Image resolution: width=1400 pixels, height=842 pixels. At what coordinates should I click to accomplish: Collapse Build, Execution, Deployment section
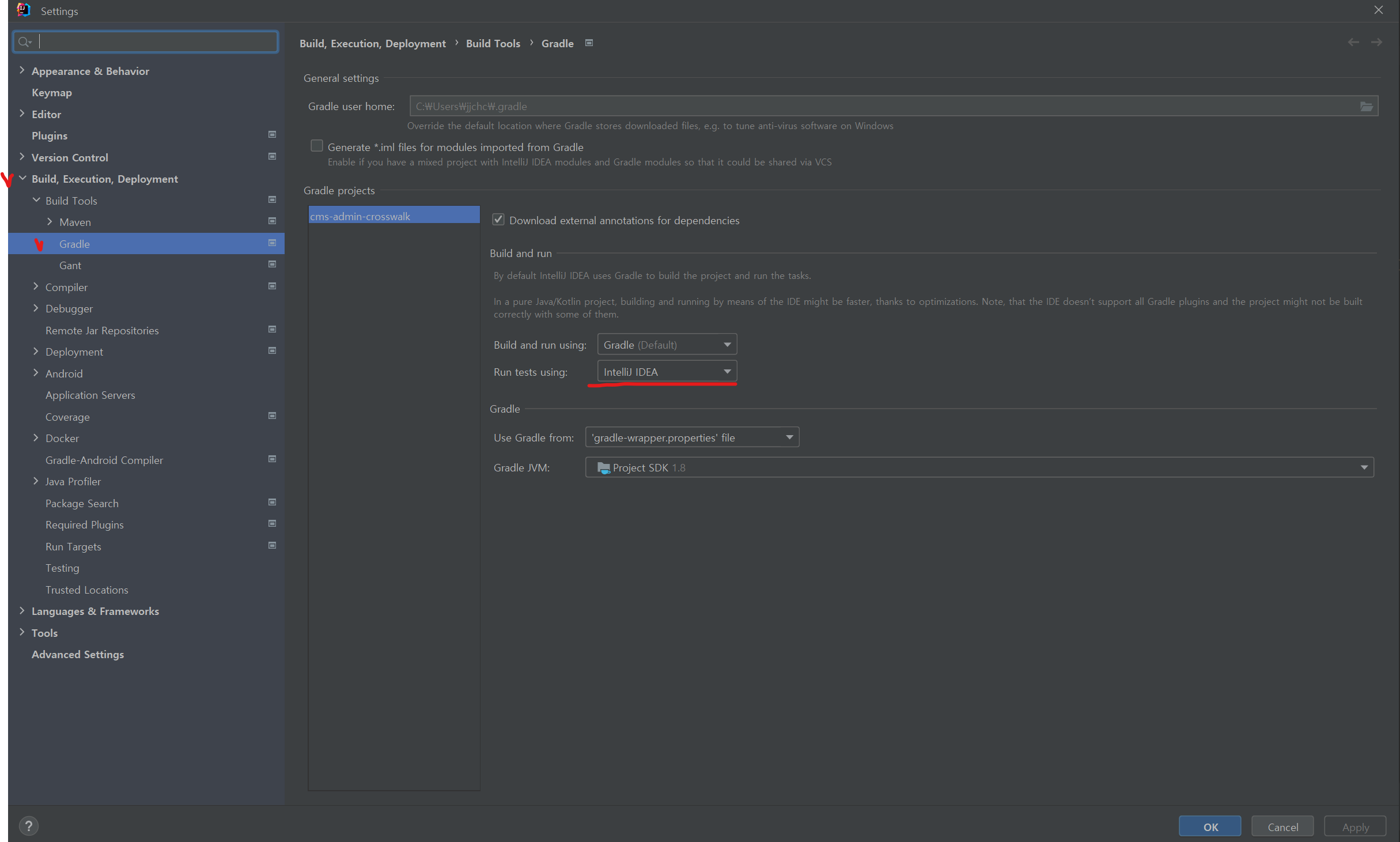[x=23, y=178]
